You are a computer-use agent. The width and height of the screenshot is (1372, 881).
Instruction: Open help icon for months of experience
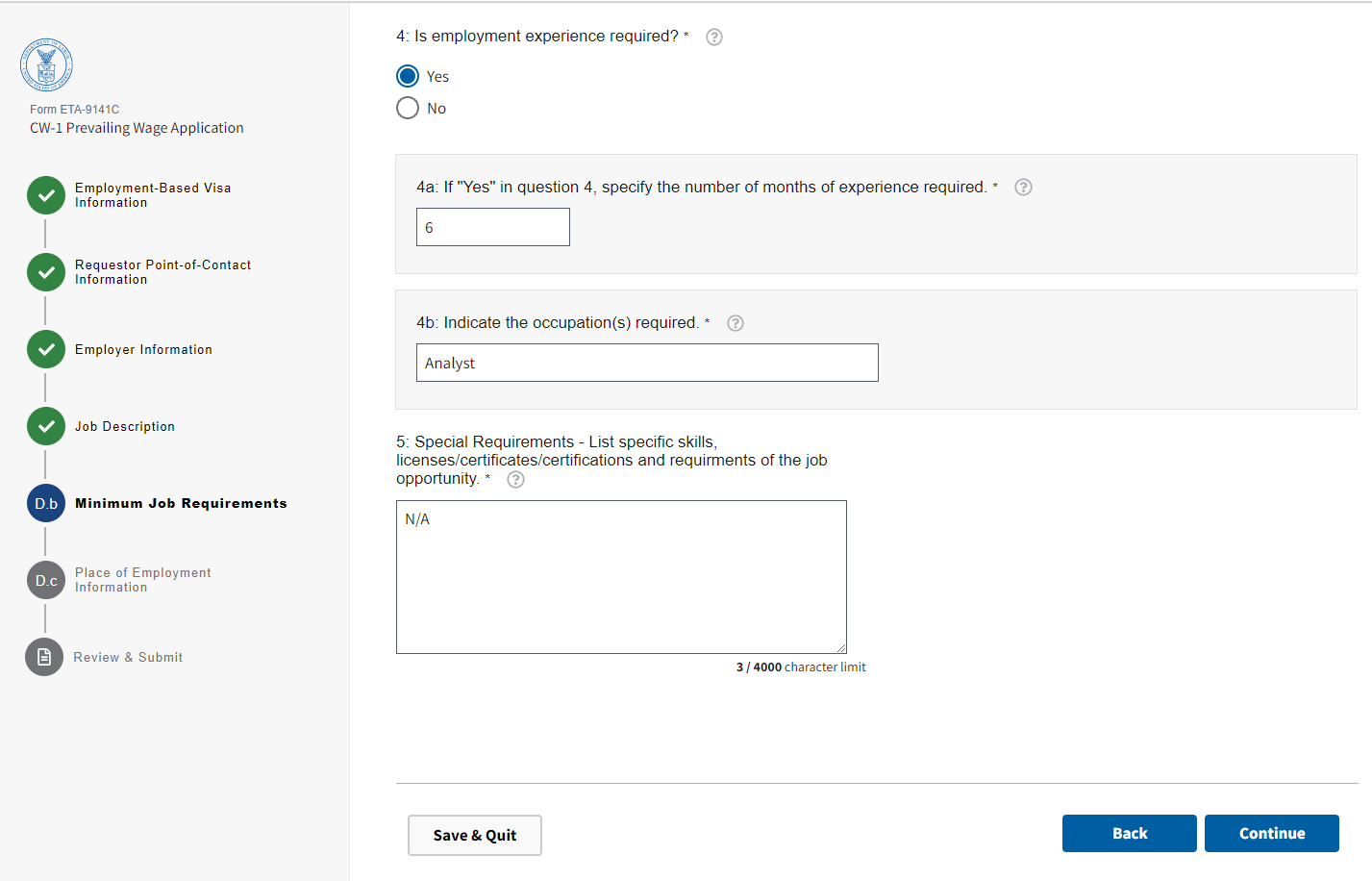[x=1024, y=188]
